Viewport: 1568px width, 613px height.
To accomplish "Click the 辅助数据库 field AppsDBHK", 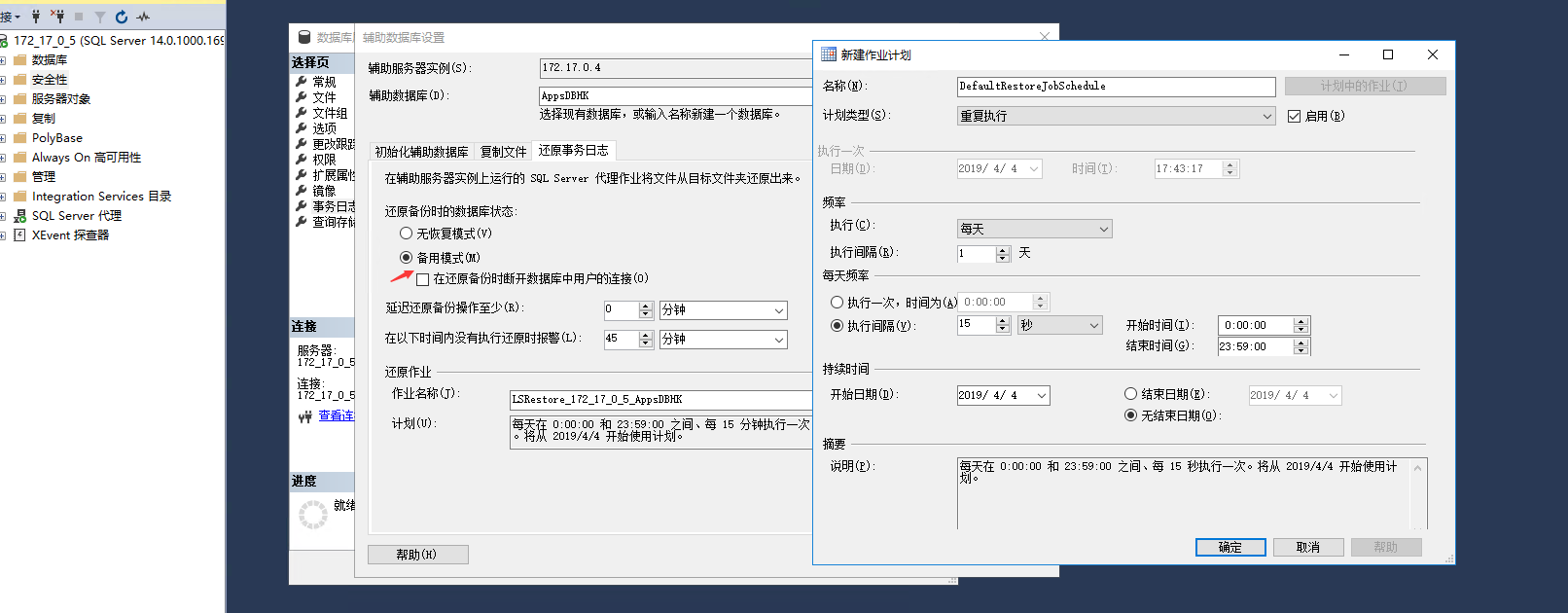I will tap(676, 96).
